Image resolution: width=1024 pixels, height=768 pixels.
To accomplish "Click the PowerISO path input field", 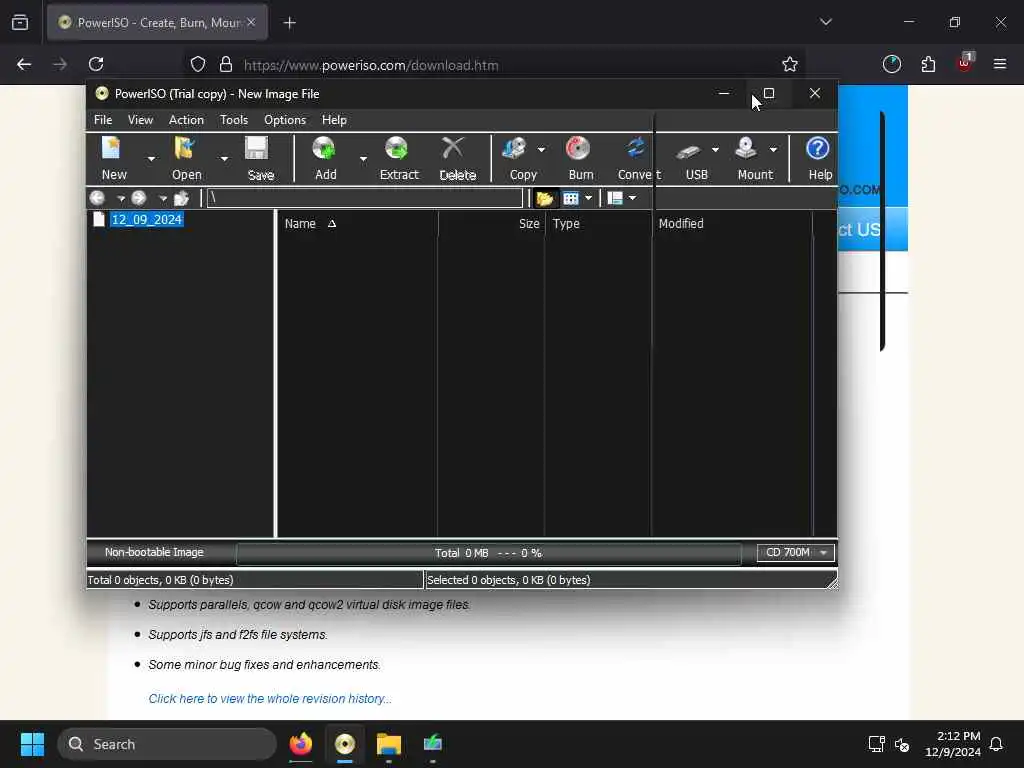I will pyautogui.click(x=364, y=198).
